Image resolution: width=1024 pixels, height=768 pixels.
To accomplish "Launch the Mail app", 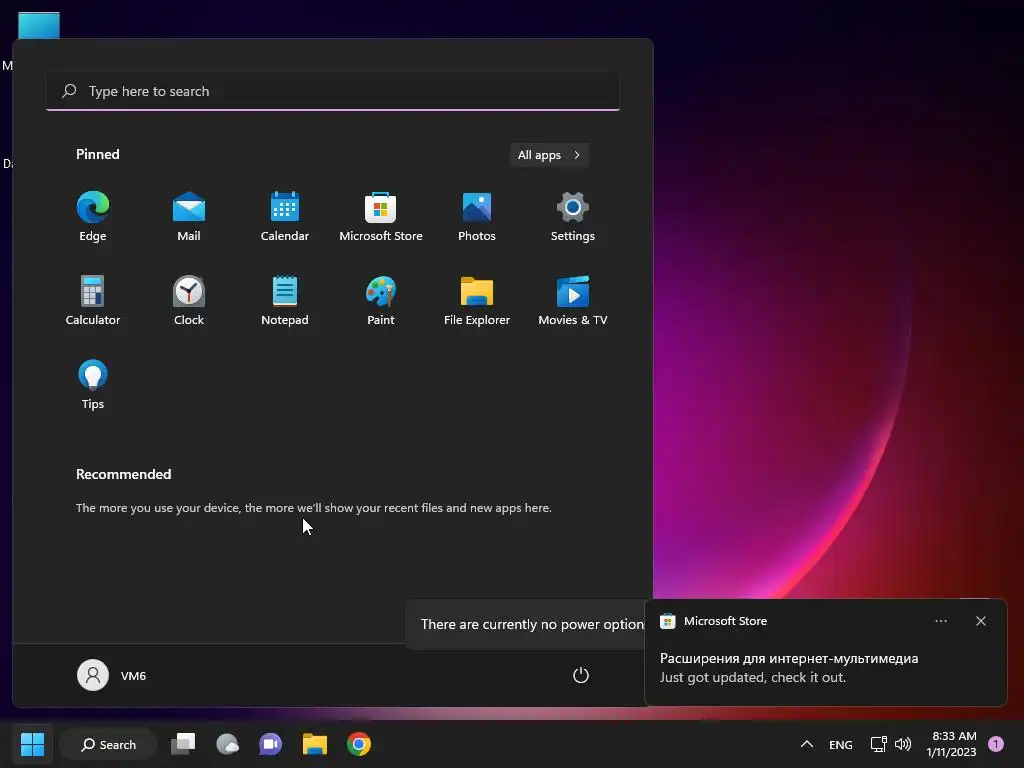I will [189, 217].
